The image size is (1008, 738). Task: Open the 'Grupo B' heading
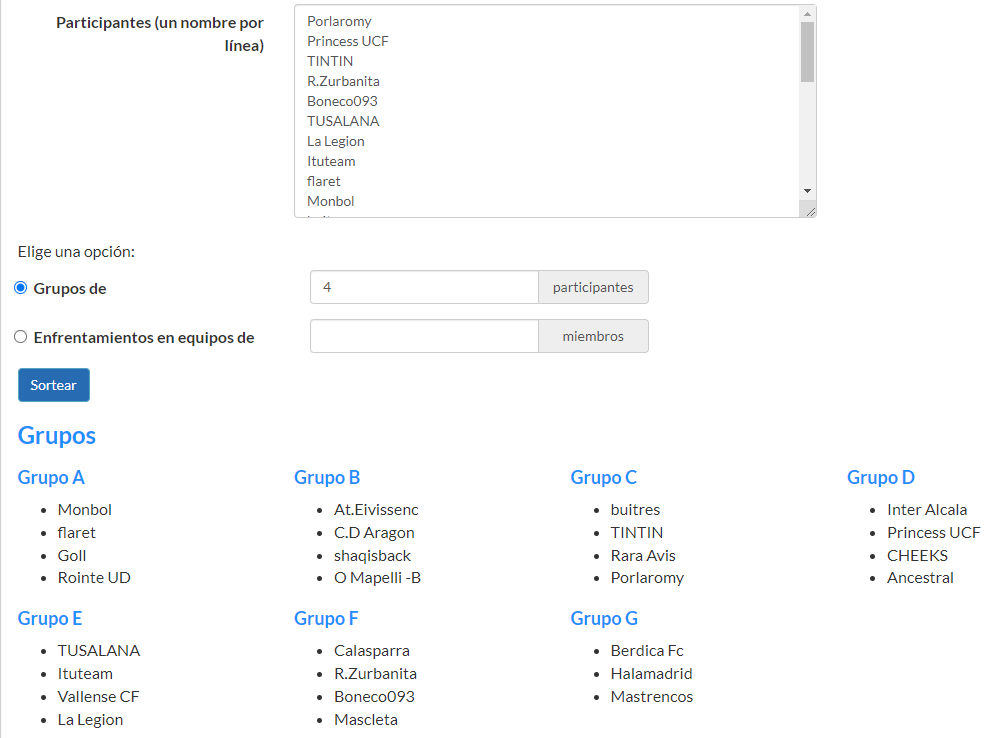click(327, 478)
